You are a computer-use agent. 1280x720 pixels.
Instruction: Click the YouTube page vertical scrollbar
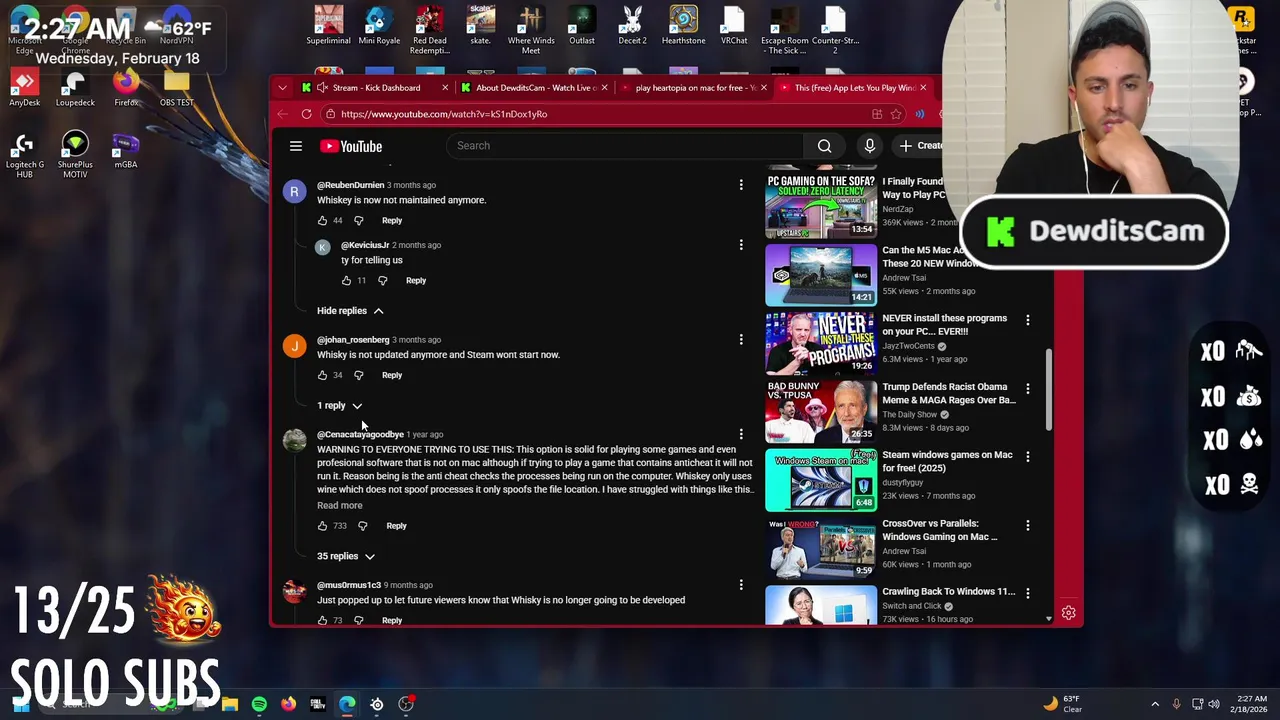click(1048, 390)
